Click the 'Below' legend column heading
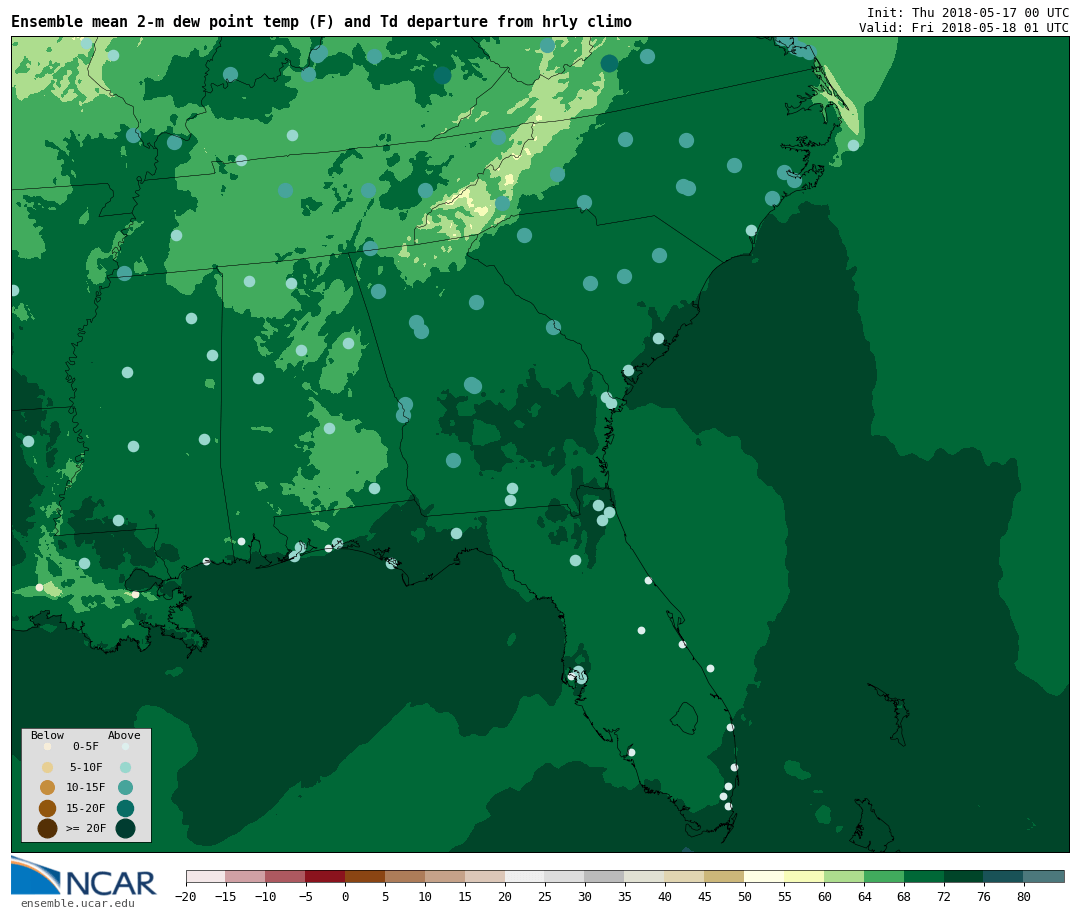The image size is (1080, 915). click(48, 735)
